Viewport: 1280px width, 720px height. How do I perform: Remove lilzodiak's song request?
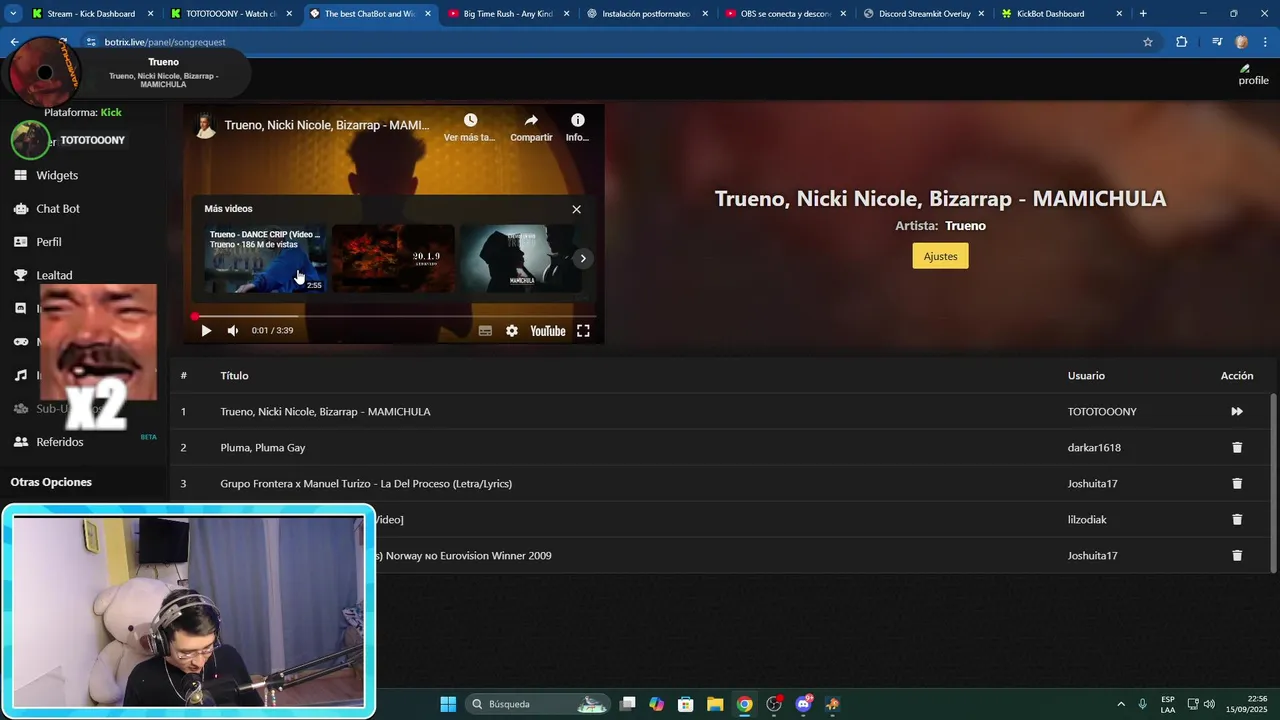(x=1237, y=519)
